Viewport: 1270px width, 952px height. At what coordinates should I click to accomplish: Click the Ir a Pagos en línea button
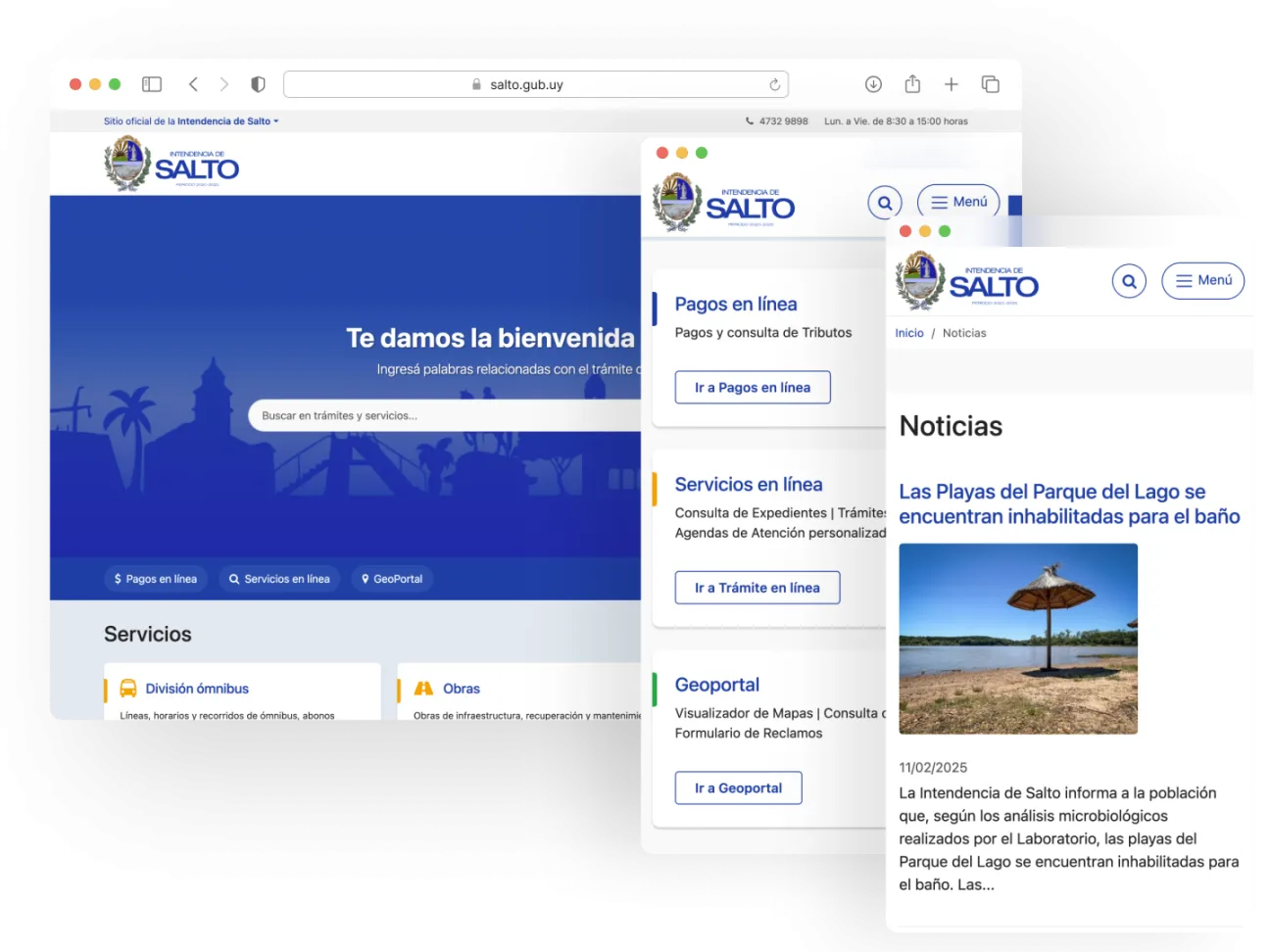[x=752, y=388]
